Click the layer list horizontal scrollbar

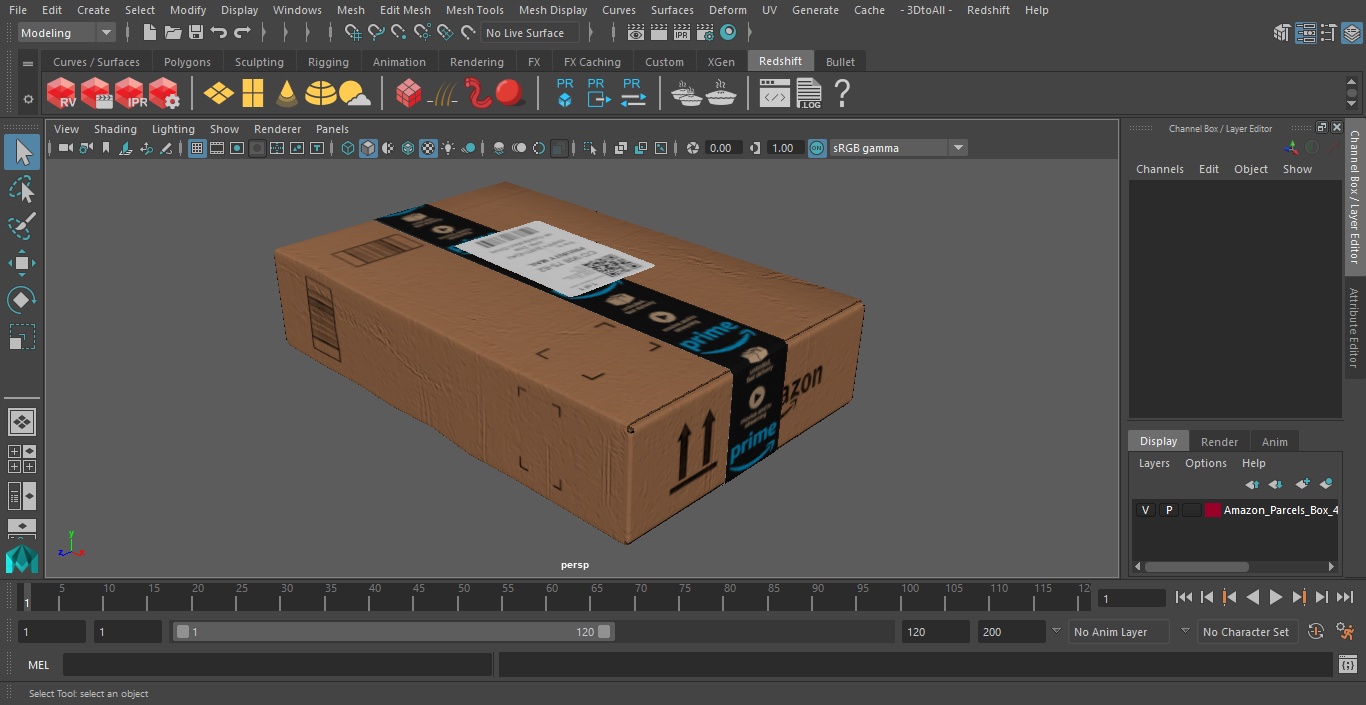1196,567
